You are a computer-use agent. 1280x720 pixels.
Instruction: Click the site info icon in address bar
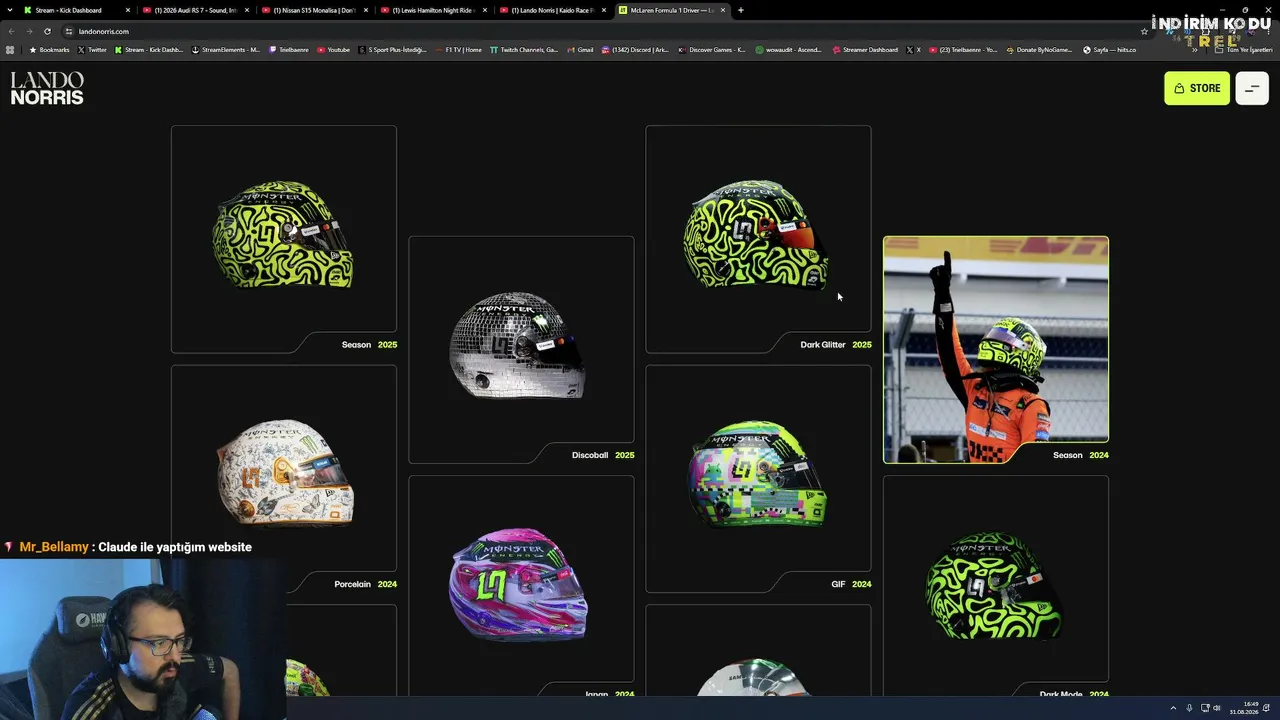click(69, 31)
